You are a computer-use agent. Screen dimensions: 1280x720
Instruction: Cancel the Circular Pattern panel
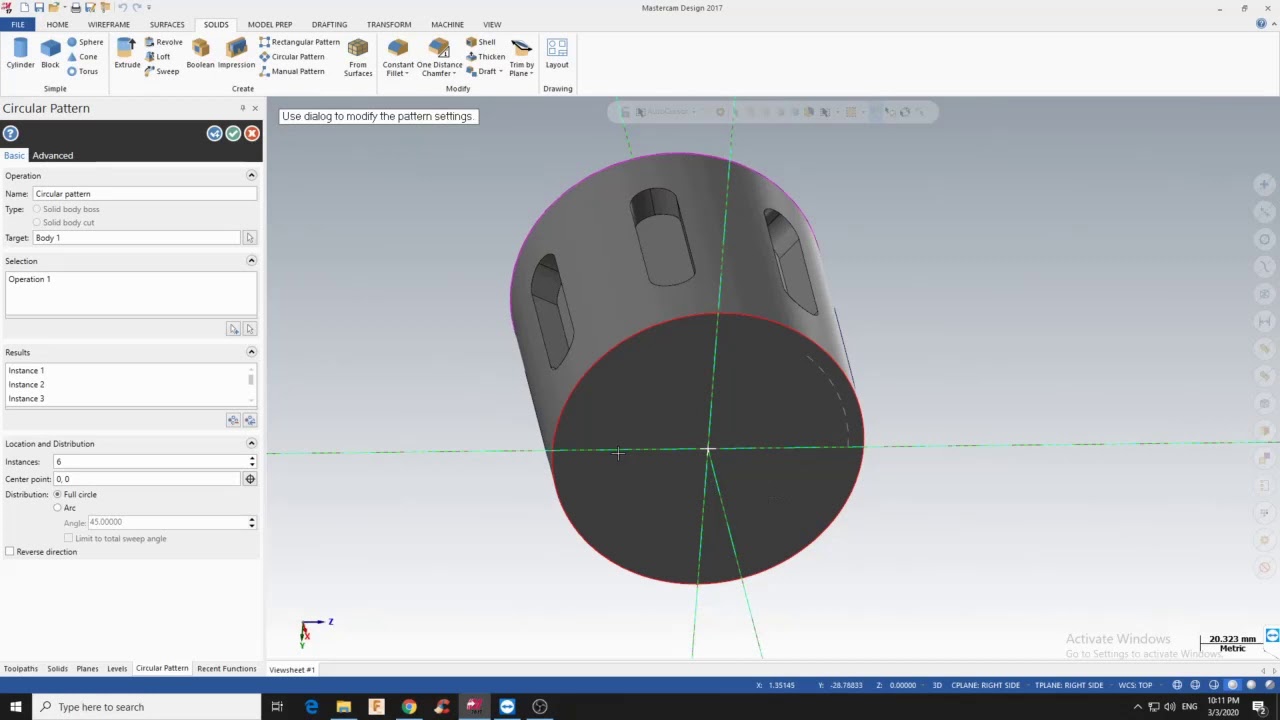tap(252, 133)
